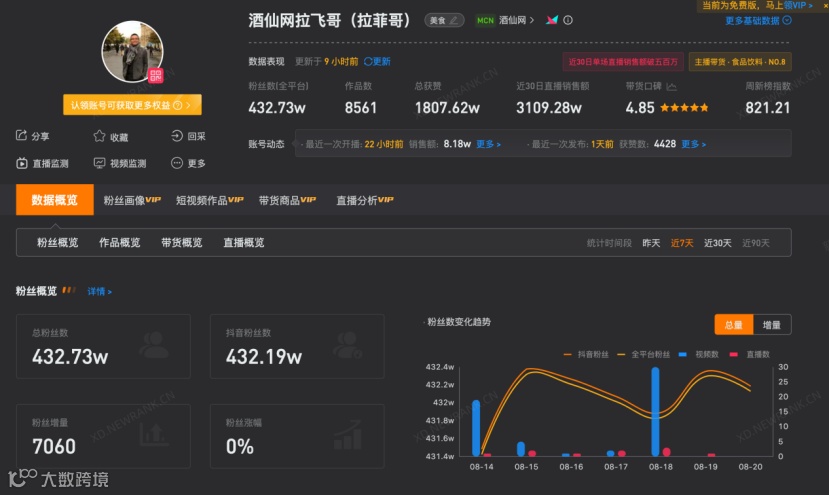Viewport: 829px width, 495px height.
Task: Open video monitoring (视频监测) icon
Action: 99,163
